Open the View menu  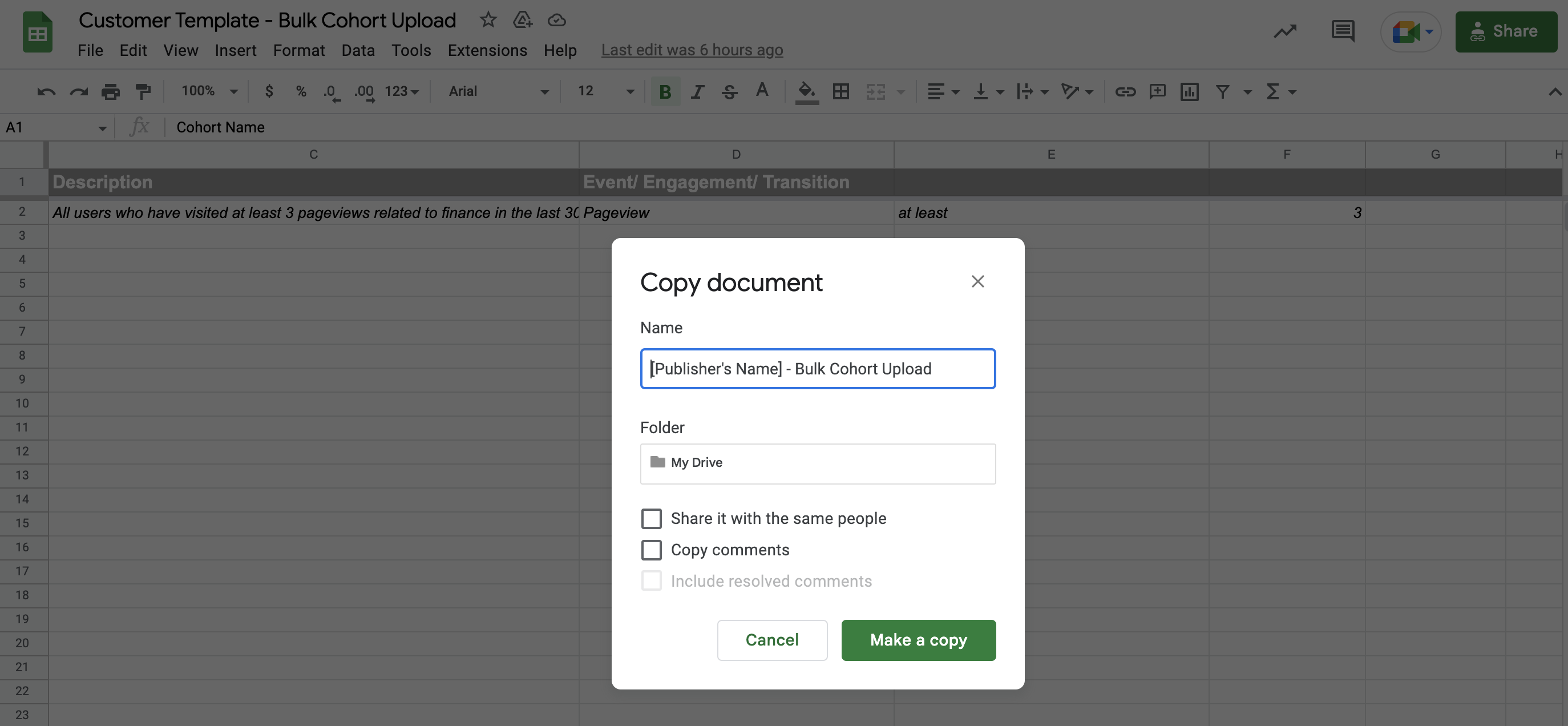(181, 50)
